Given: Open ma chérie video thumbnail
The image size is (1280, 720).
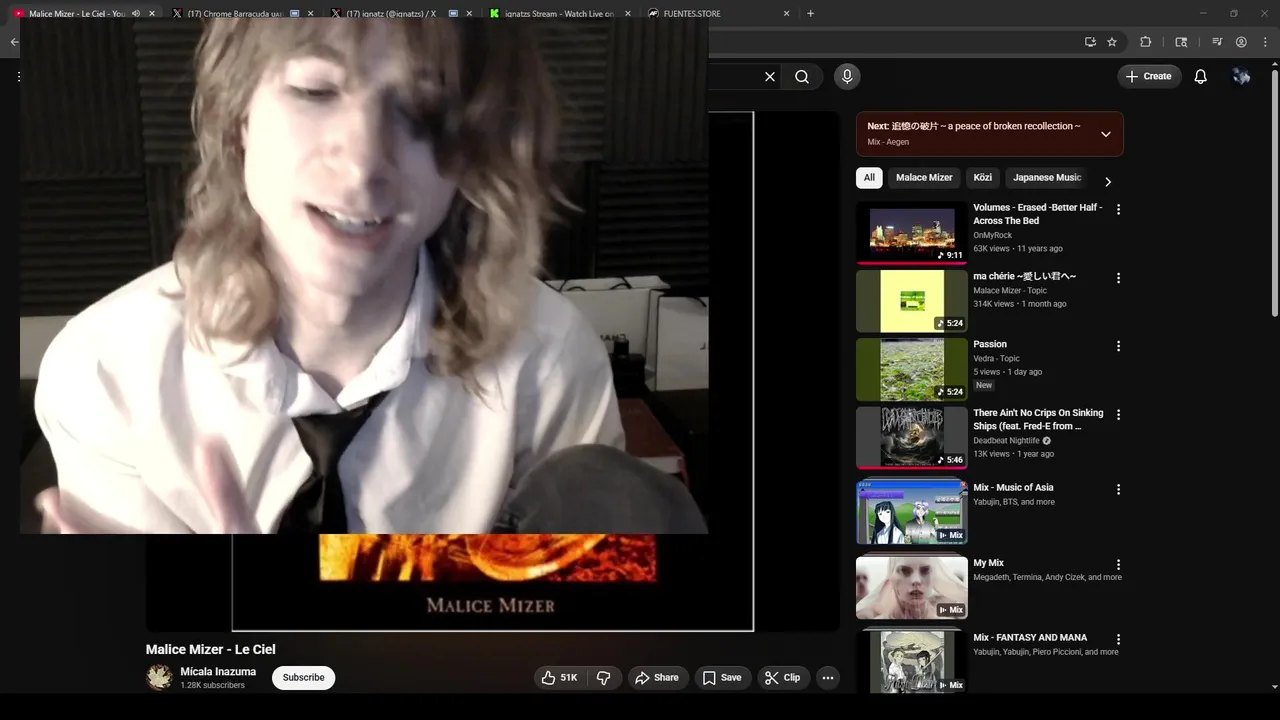Looking at the screenshot, I should [912, 301].
